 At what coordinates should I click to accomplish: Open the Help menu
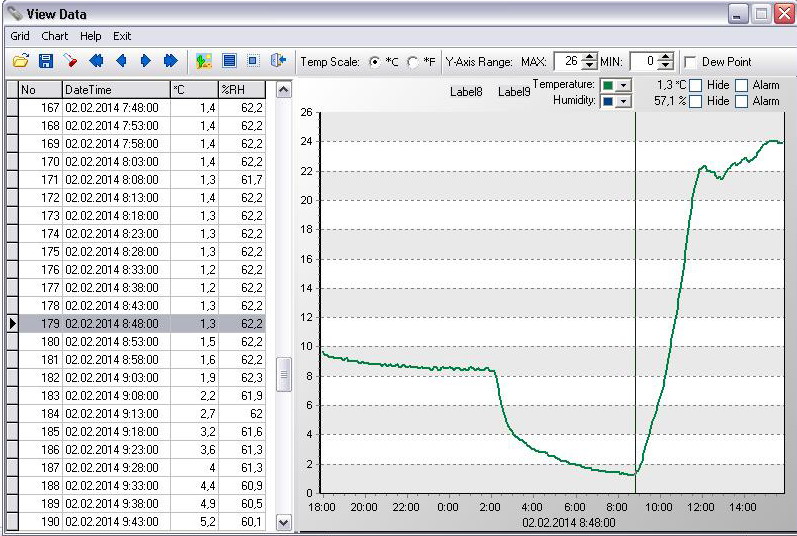(91, 36)
